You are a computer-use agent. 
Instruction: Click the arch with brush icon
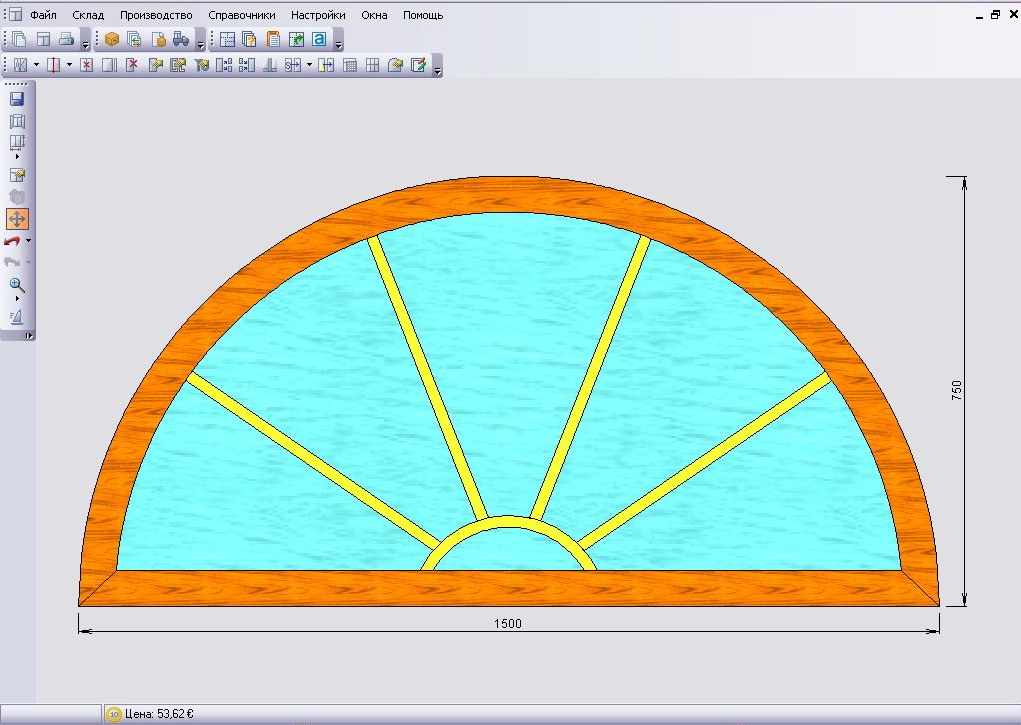click(x=395, y=65)
